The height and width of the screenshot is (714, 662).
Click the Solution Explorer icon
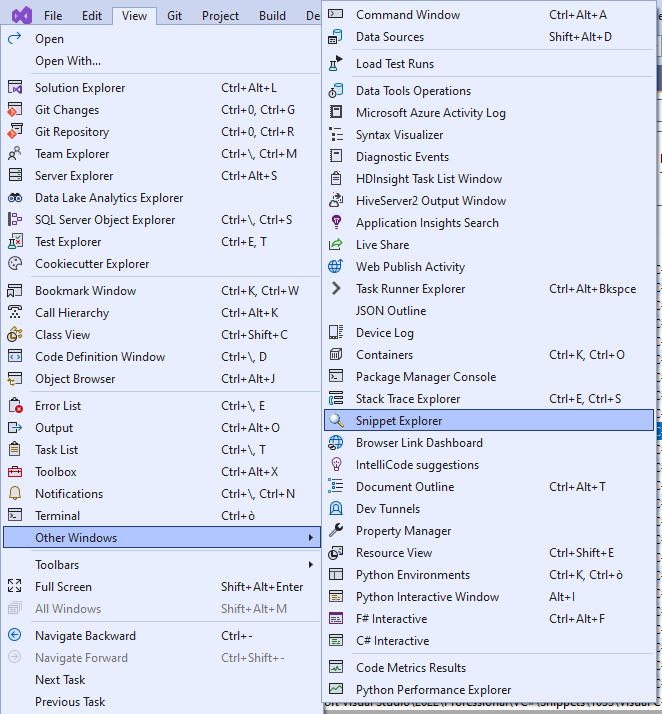click(15, 87)
